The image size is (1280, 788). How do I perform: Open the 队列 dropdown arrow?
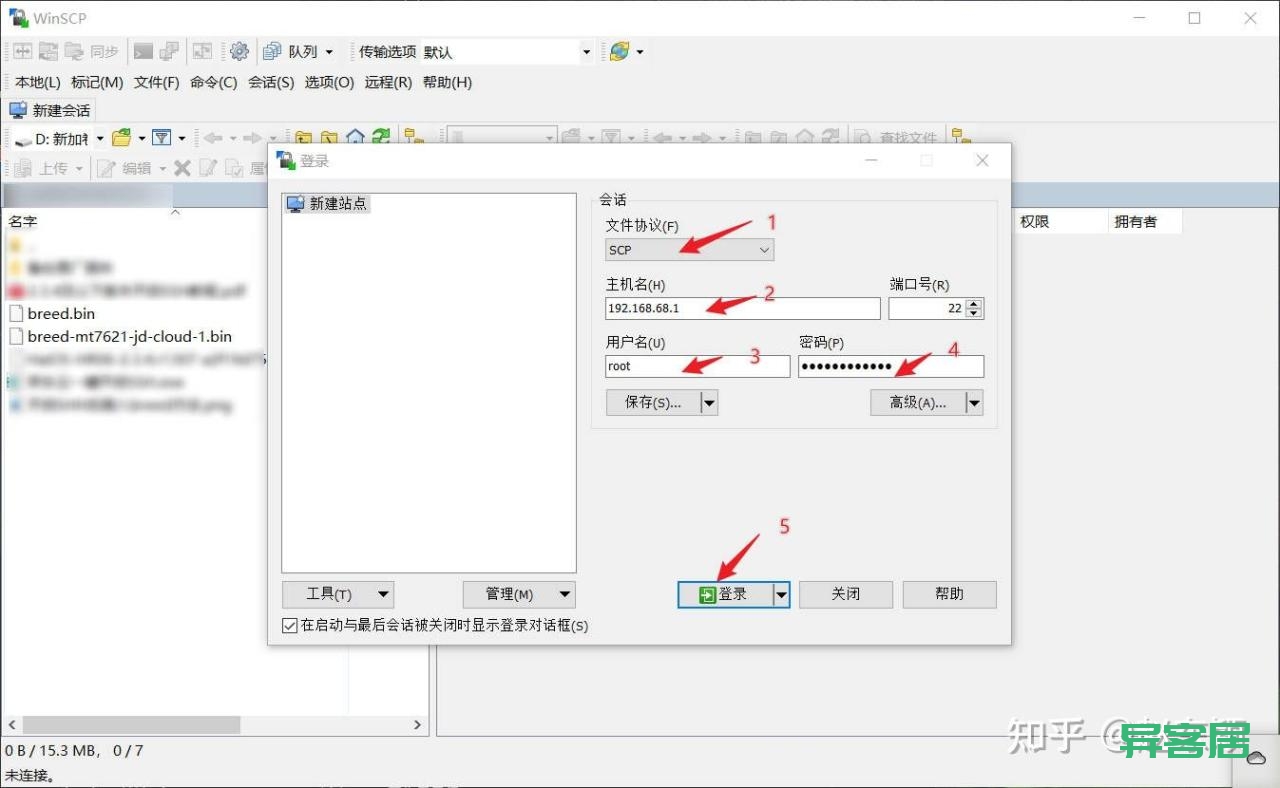click(329, 52)
